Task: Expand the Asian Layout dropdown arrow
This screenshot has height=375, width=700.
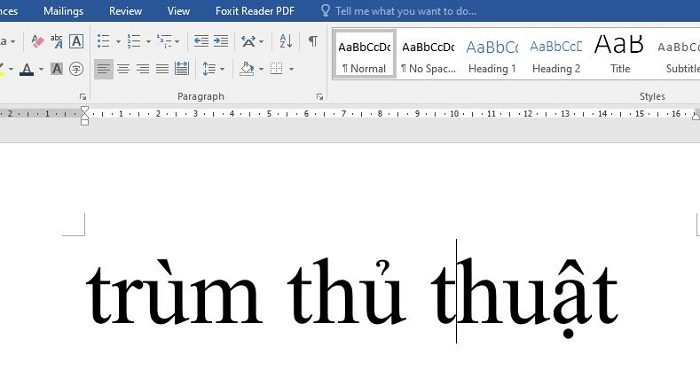Action: (x=261, y=42)
